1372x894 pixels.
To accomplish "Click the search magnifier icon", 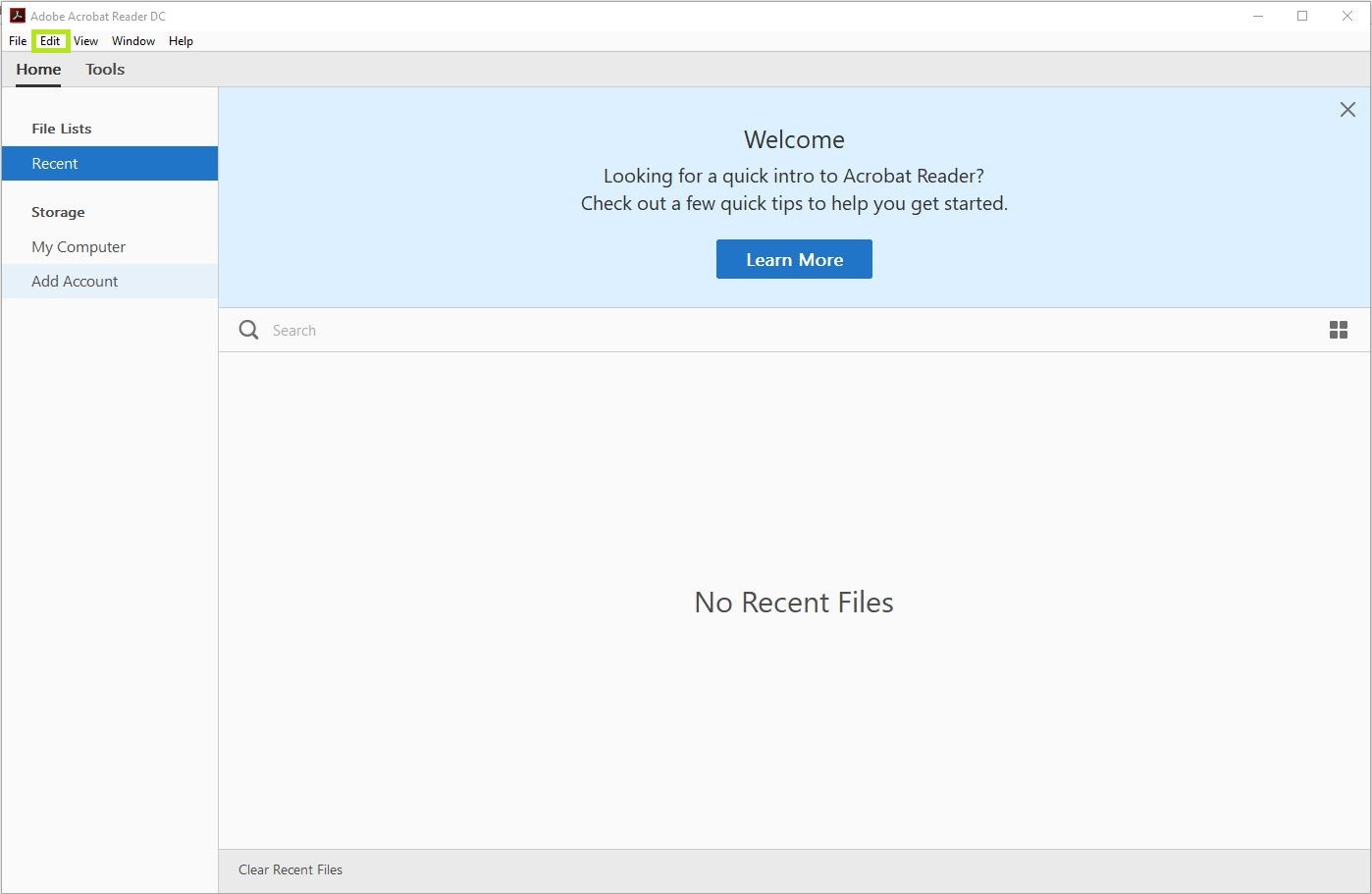I will pyautogui.click(x=249, y=330).
